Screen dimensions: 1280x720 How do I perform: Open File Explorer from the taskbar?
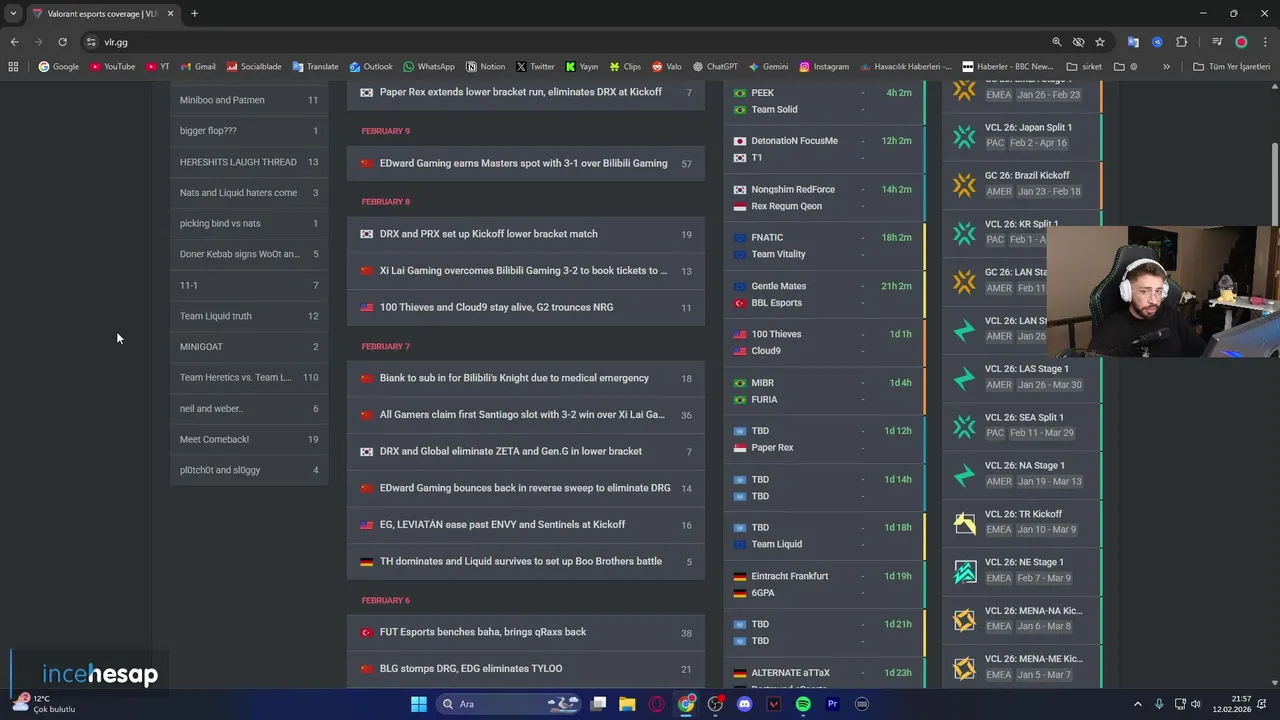(x=627, y=704)
